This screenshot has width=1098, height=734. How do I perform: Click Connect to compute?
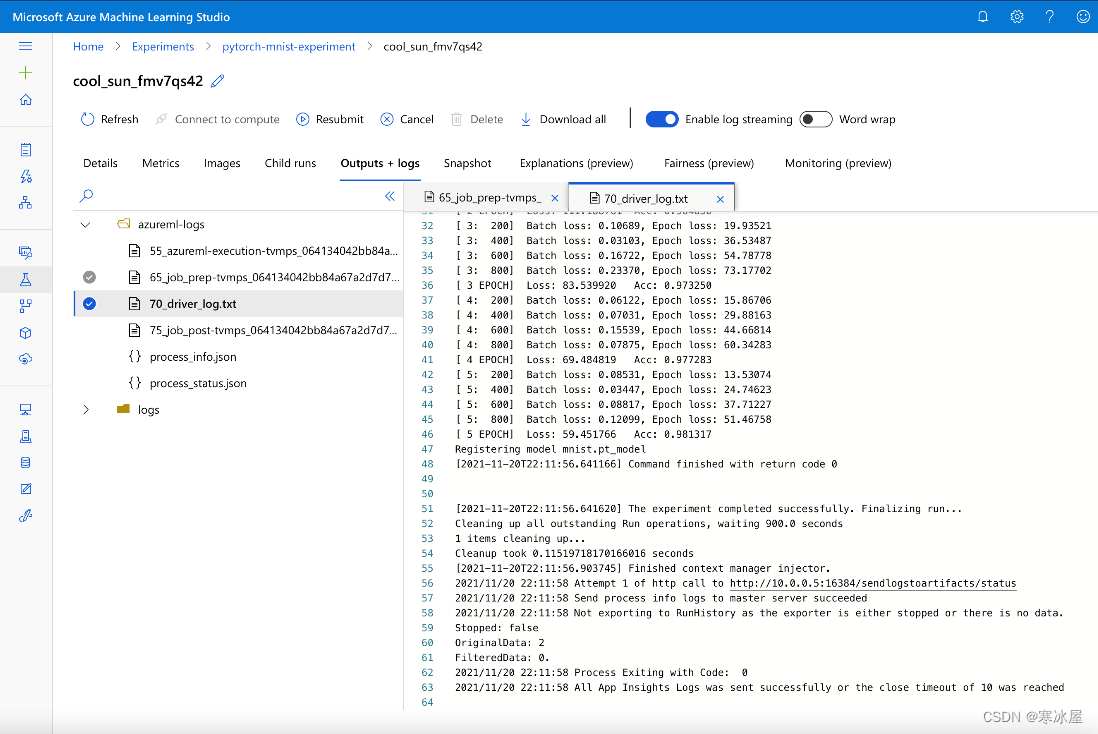click(217, 119)
